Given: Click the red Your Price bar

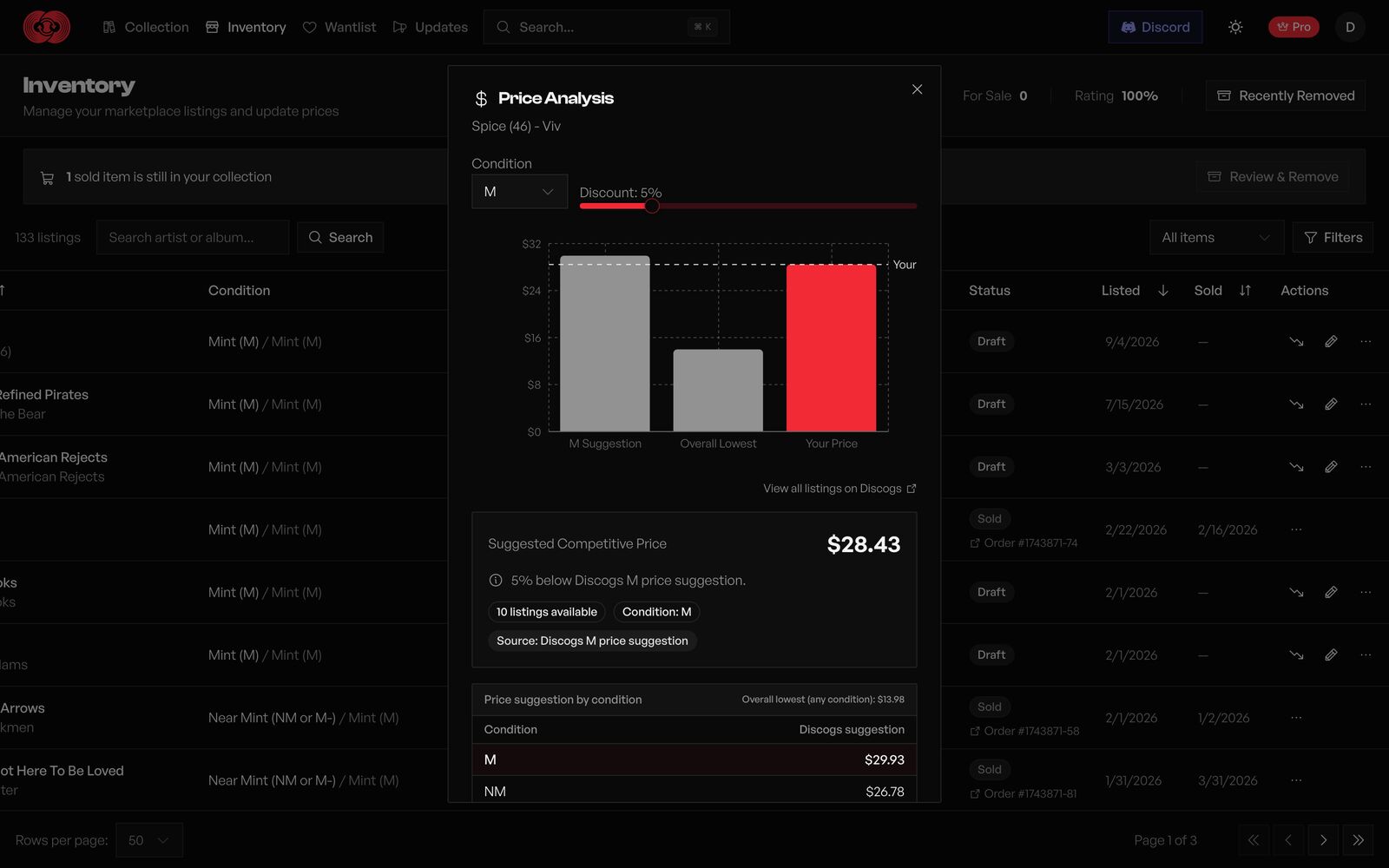Looking at the screenshot, I should click(x=831, y=348).
